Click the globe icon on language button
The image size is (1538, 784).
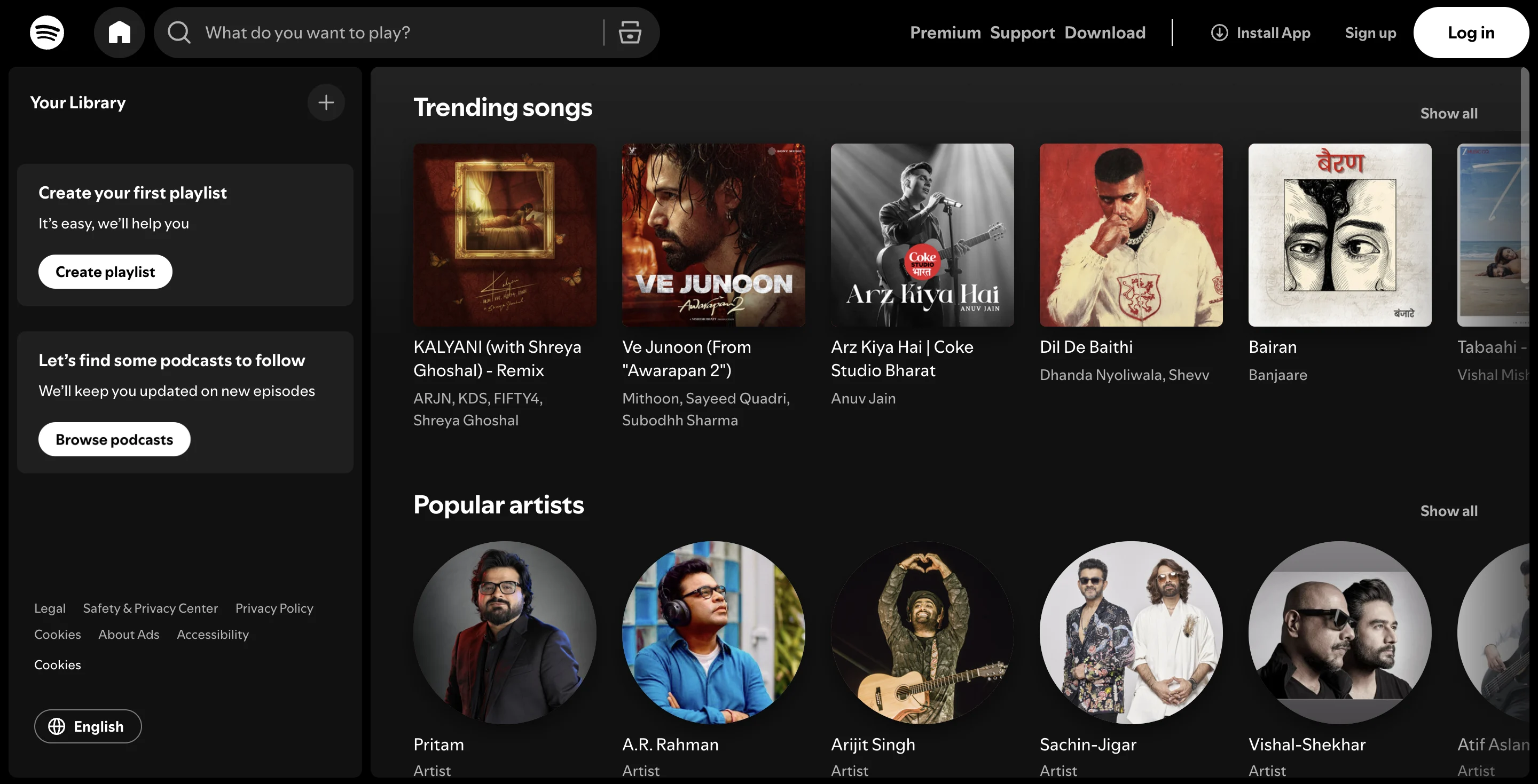point(57,726)
